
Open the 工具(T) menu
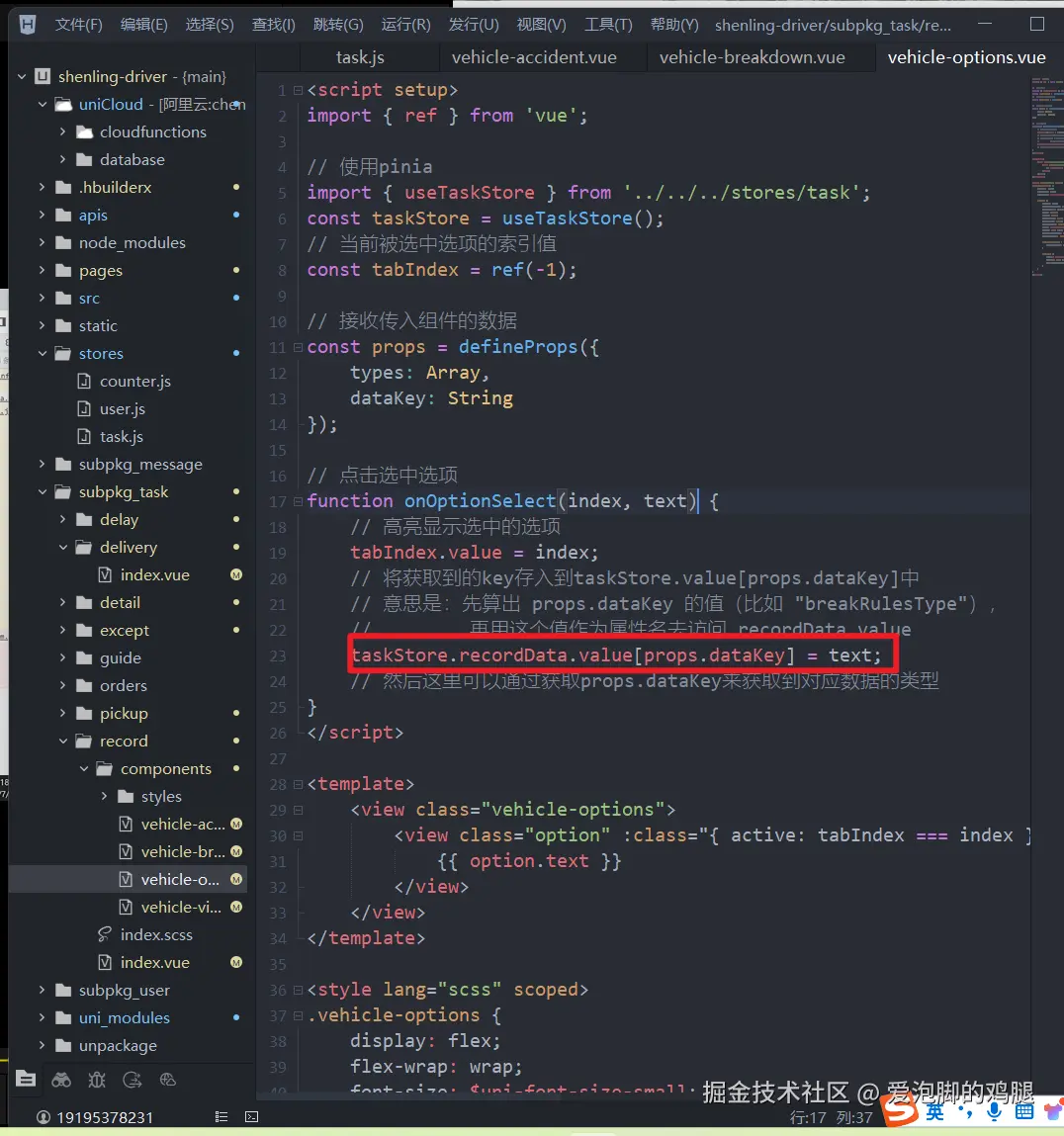tap(608, 25)
